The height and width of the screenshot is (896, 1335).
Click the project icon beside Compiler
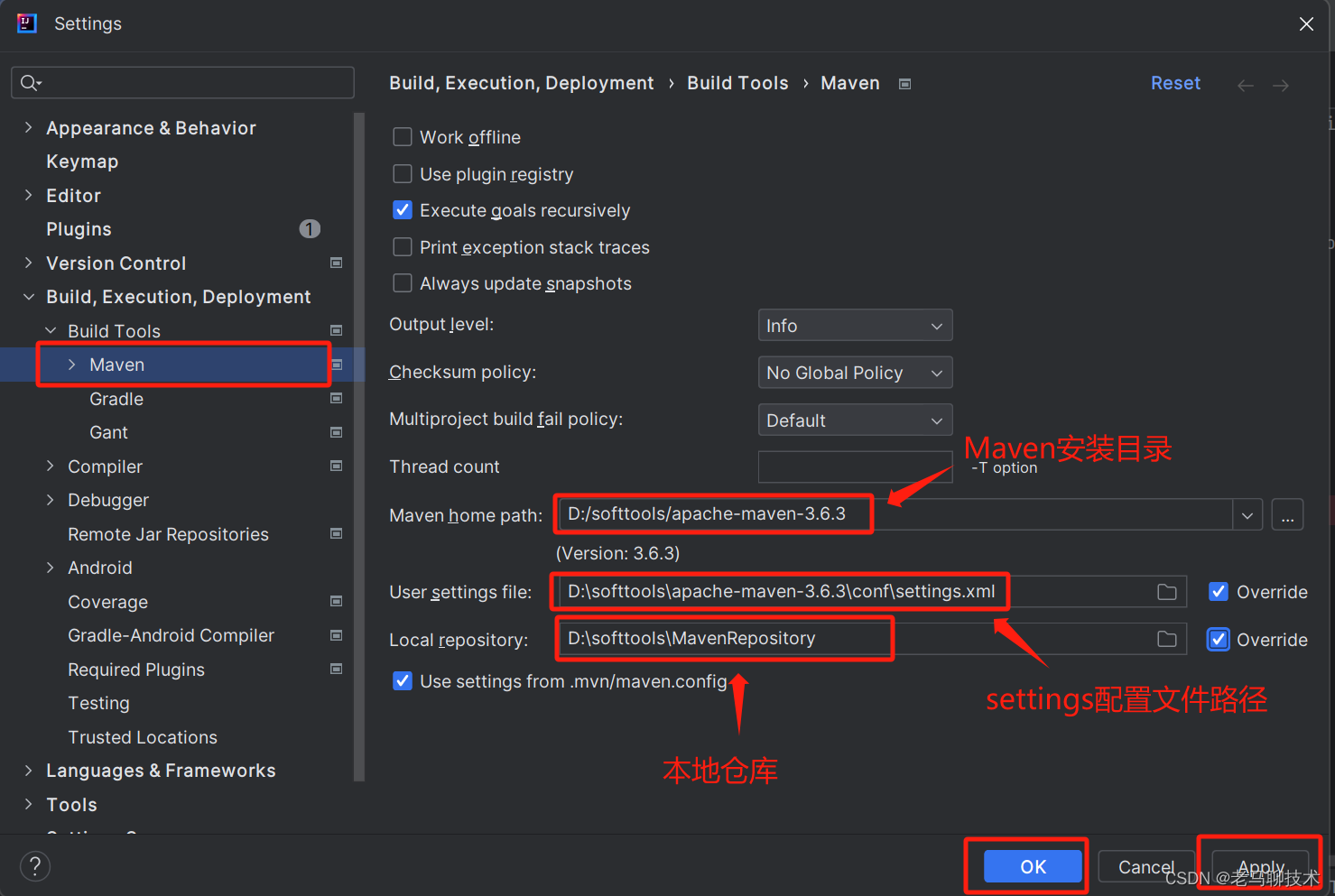[337, 466]
